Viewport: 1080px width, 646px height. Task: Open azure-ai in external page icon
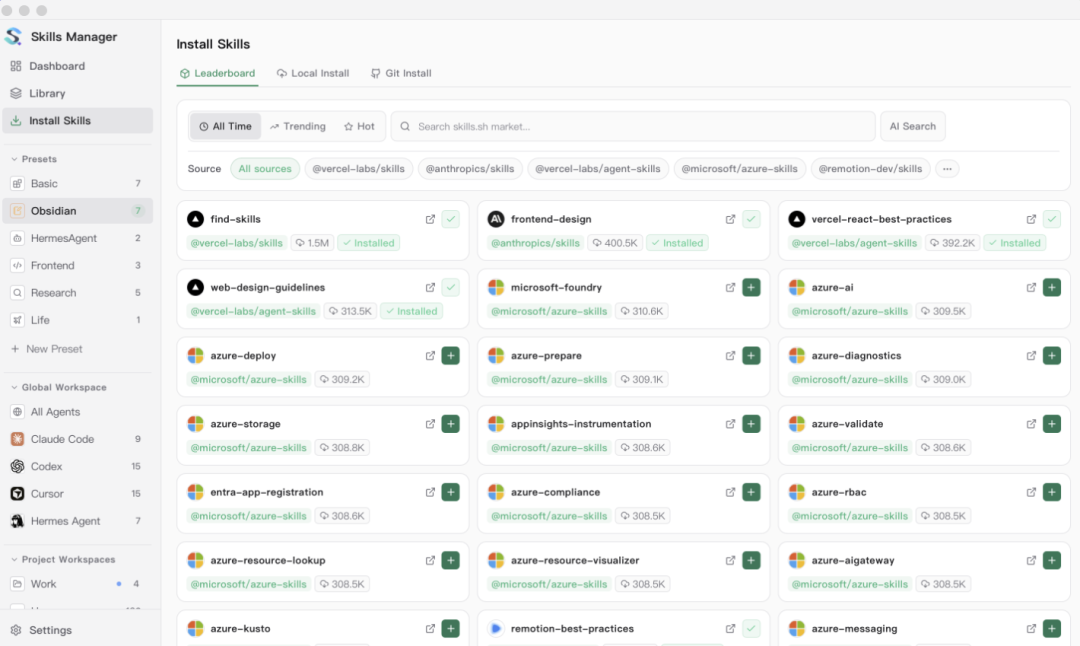(1030, 287)
